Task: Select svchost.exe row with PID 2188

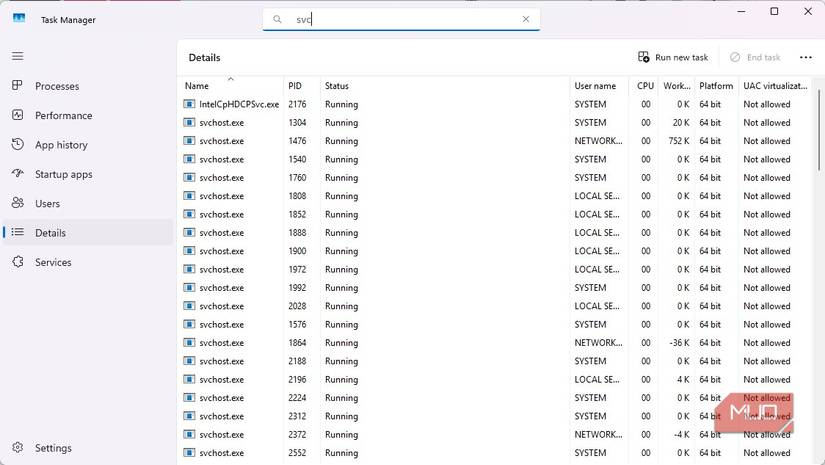Action: (495, 361)
